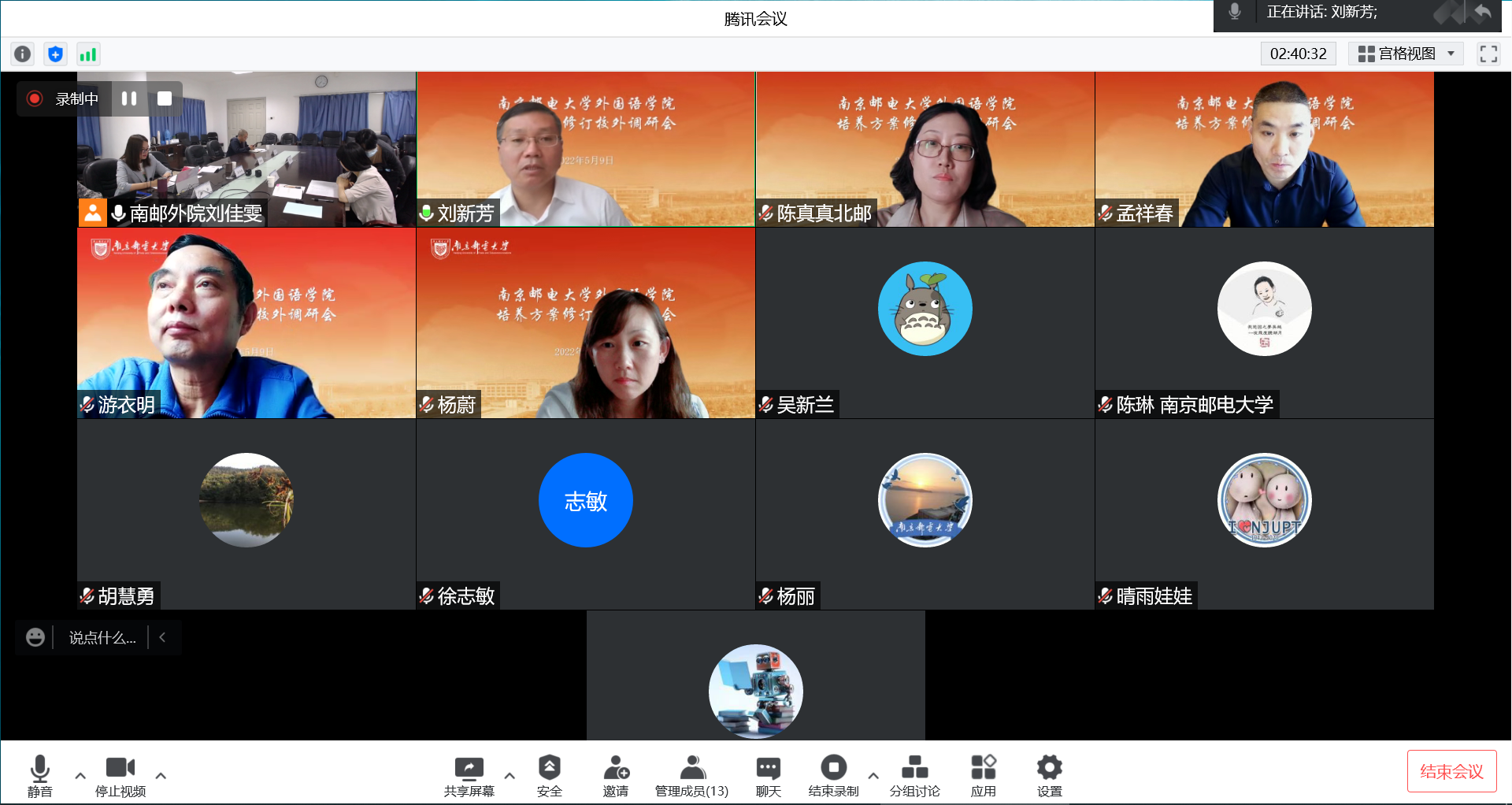This screenshot has width=1512, height=805.
Task: Toggle the microphone mute button
Action: tap(39, 775)
